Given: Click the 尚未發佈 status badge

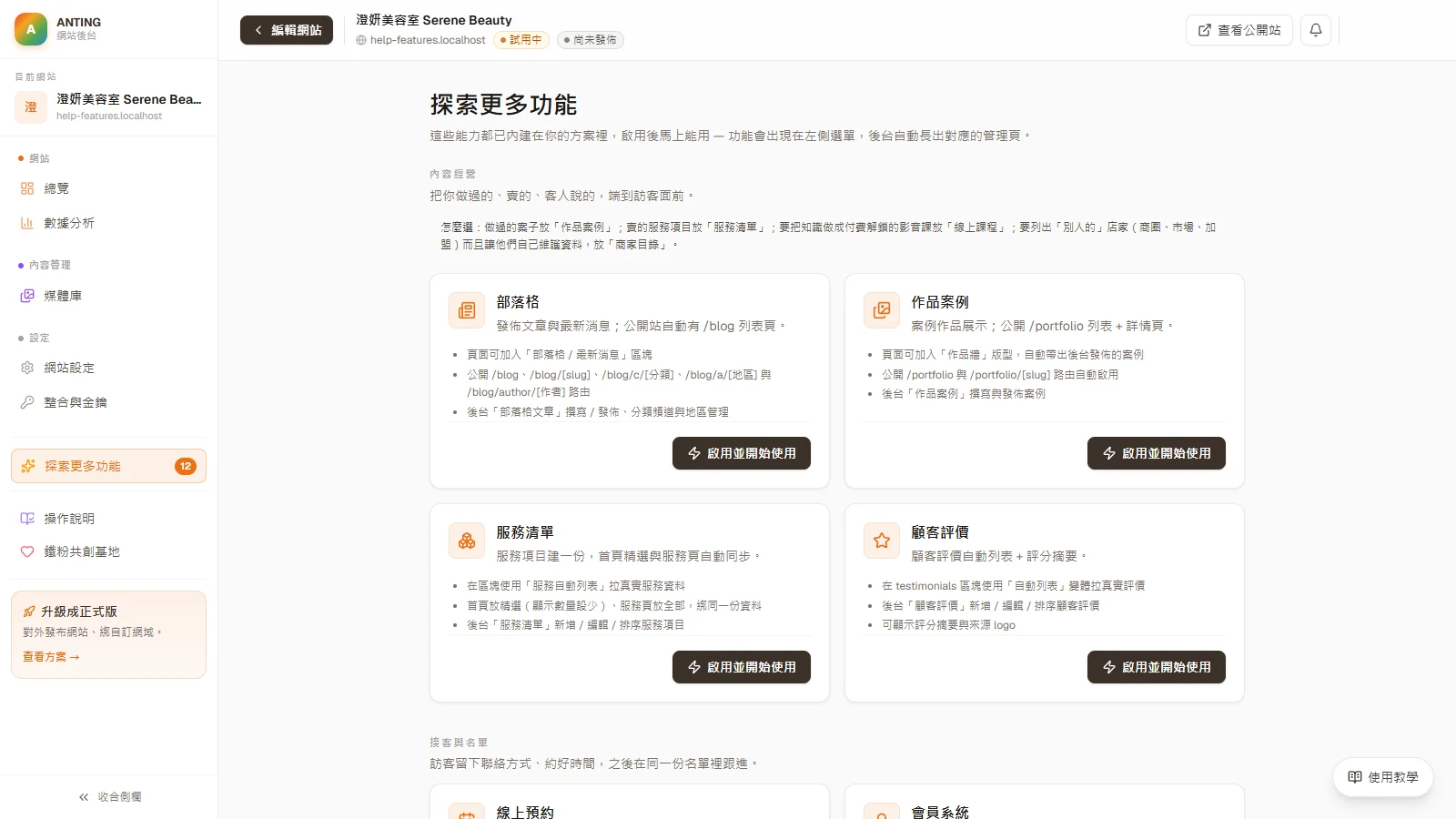Looking at the screenshot, I should pyautogui.click(x=591, y=40).
